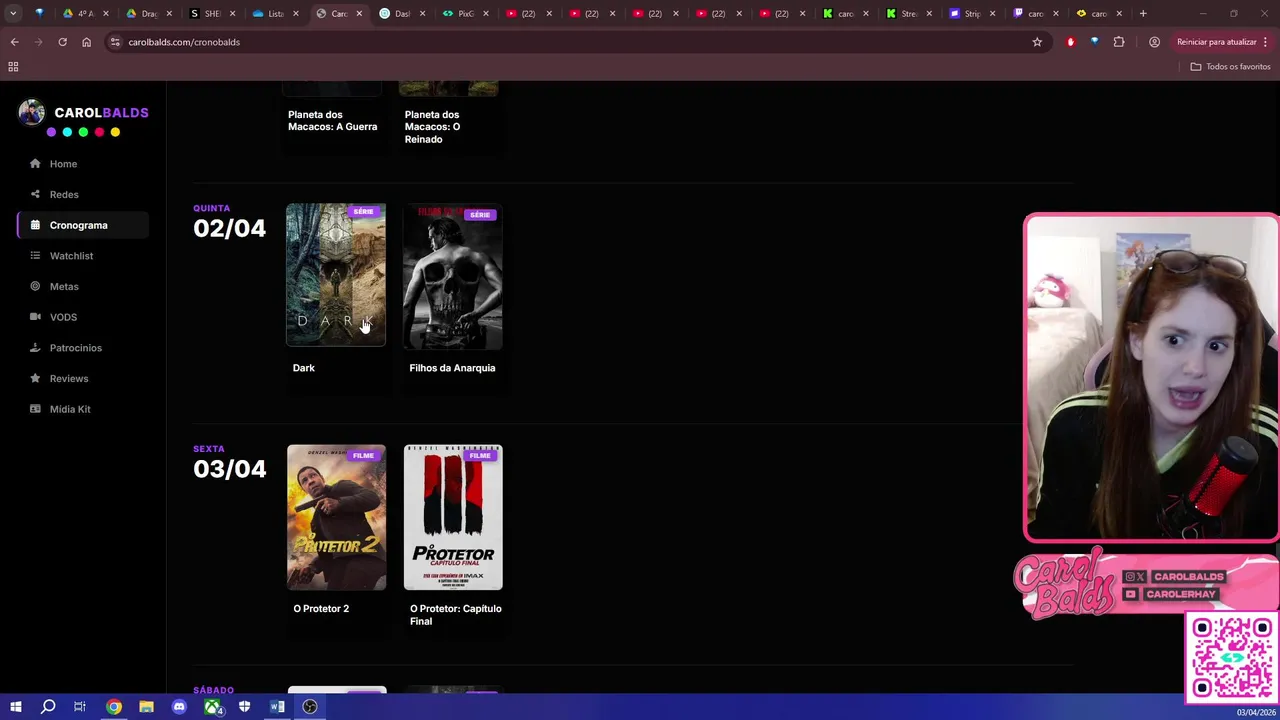The image size is (1280, 720).
Task: Open Windows taskbar search
Action: point(48,707)
